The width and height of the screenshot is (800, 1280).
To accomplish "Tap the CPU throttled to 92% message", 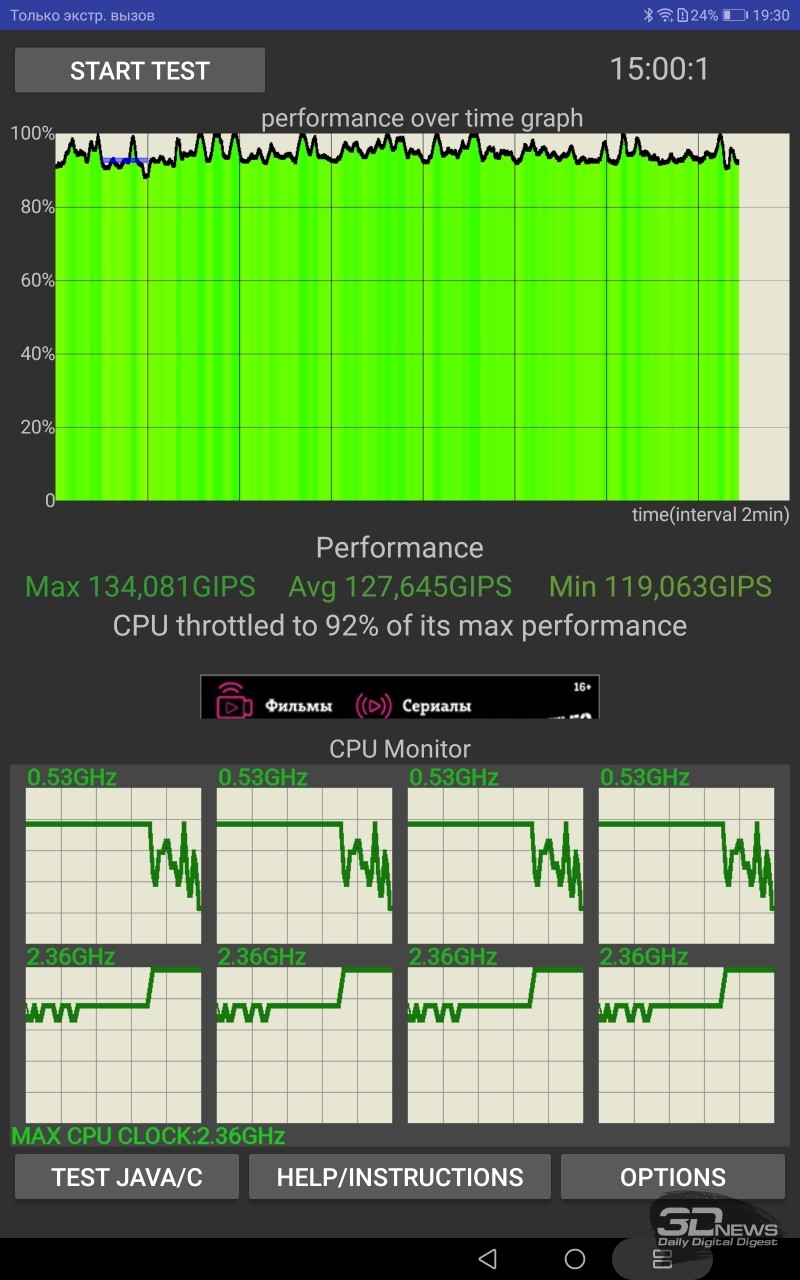I will click(400, 626).
